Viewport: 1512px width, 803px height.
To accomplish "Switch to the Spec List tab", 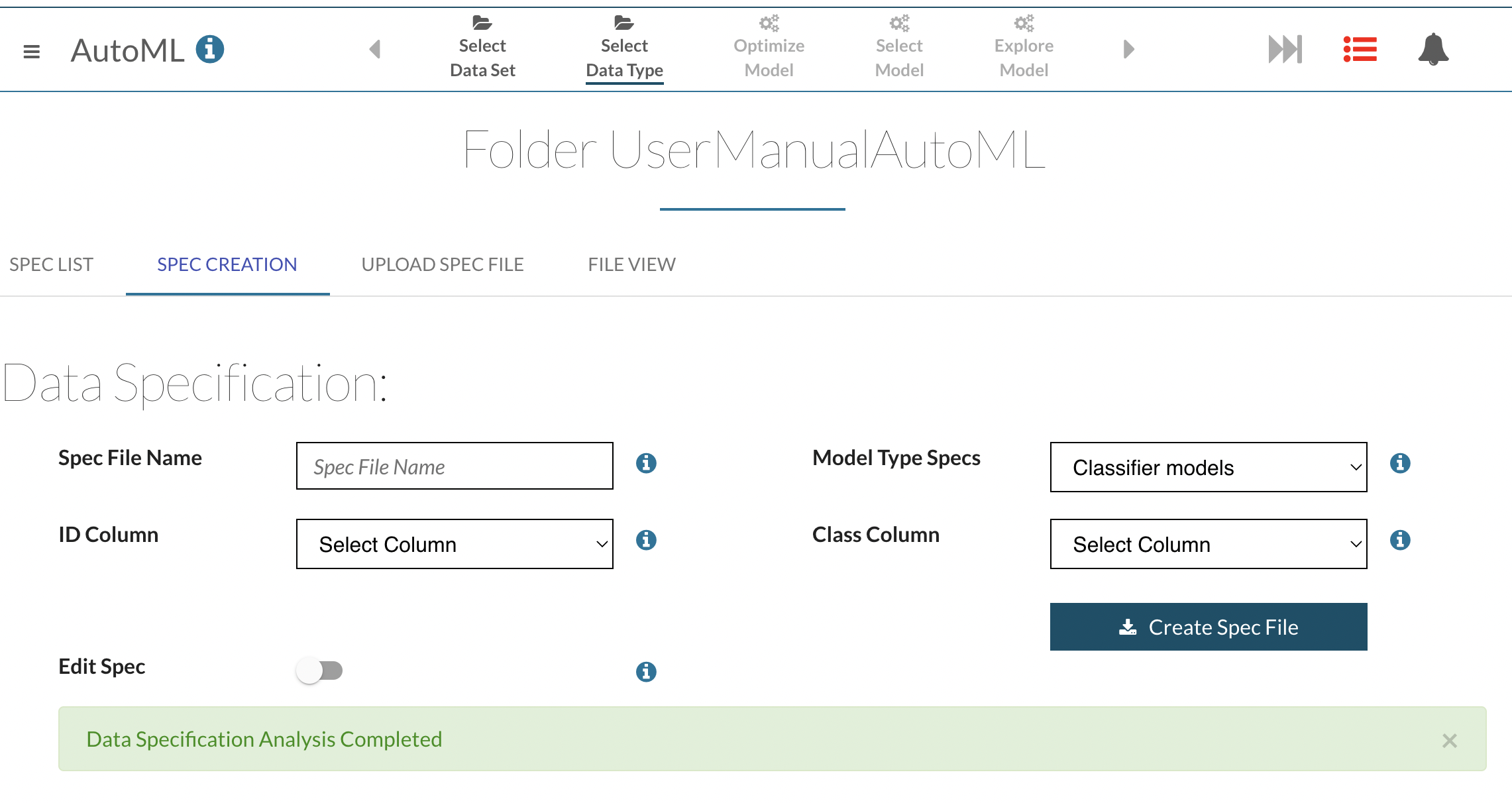I will point(51,264).
